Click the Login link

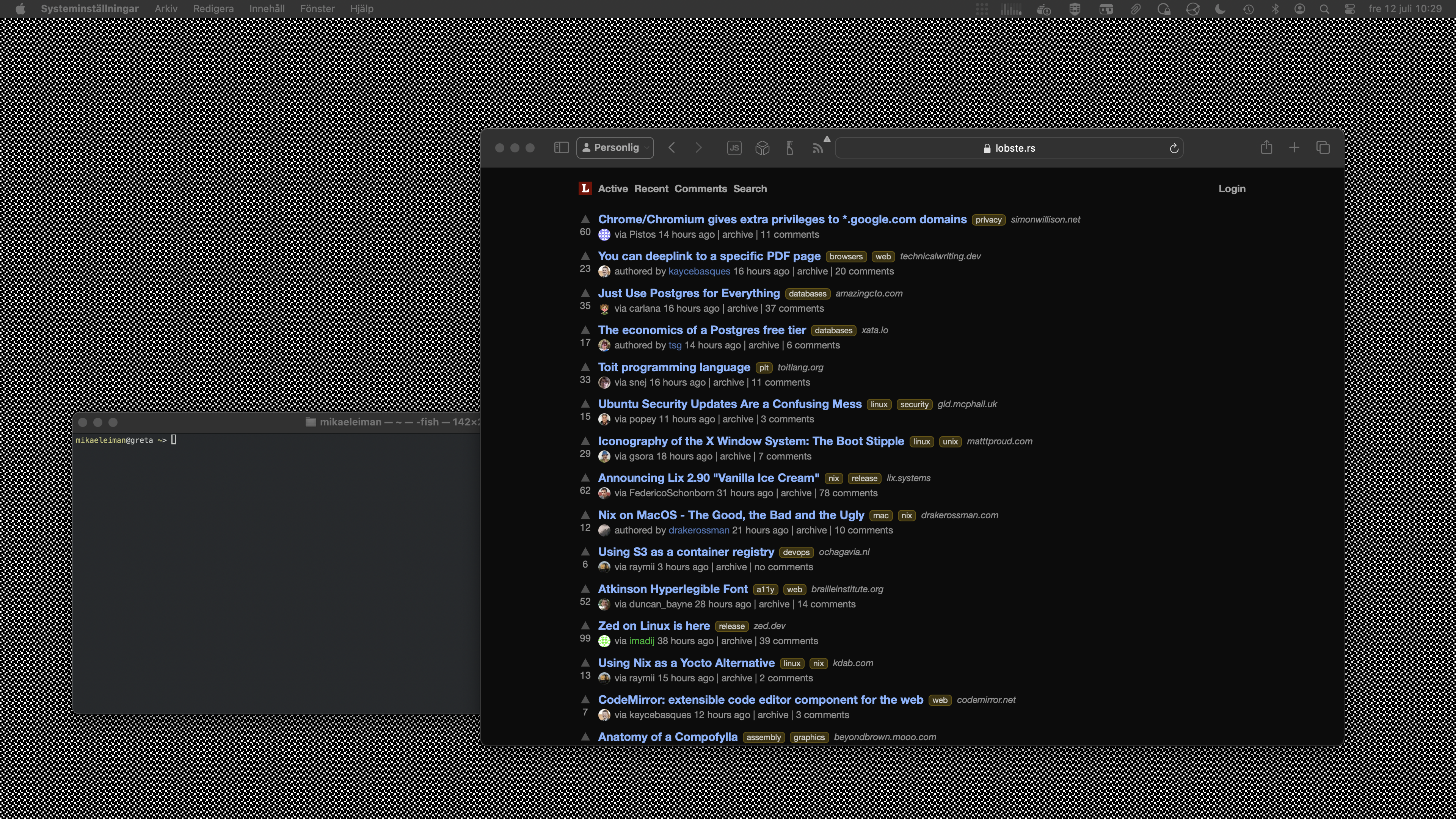(1231, 189)
